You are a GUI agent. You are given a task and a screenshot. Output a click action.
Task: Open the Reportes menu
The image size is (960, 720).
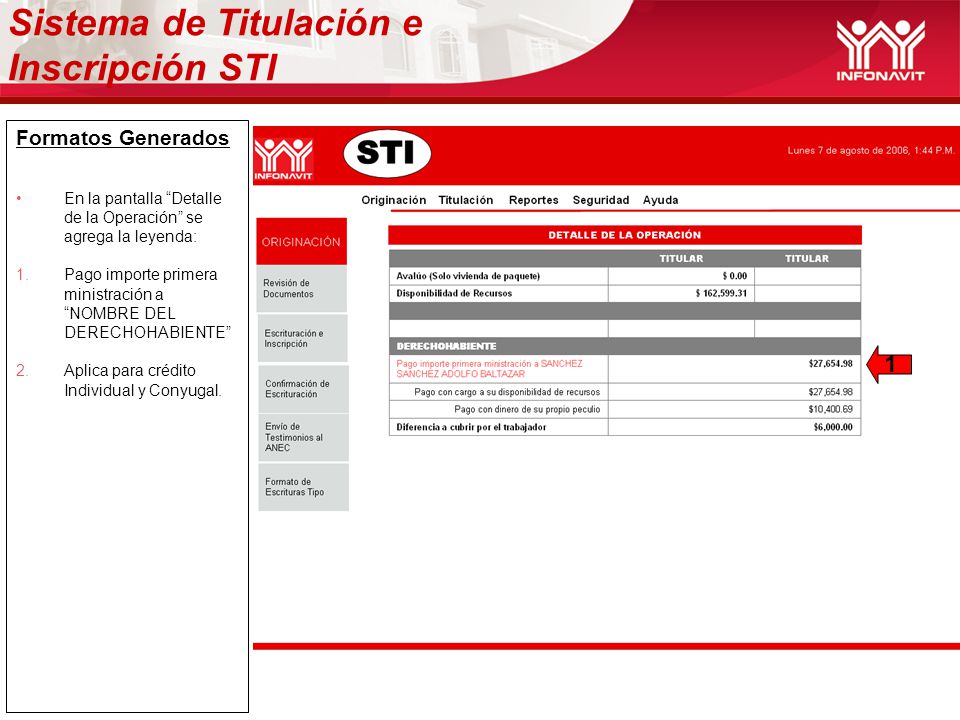pyautogui.click(x=534, y=200)
